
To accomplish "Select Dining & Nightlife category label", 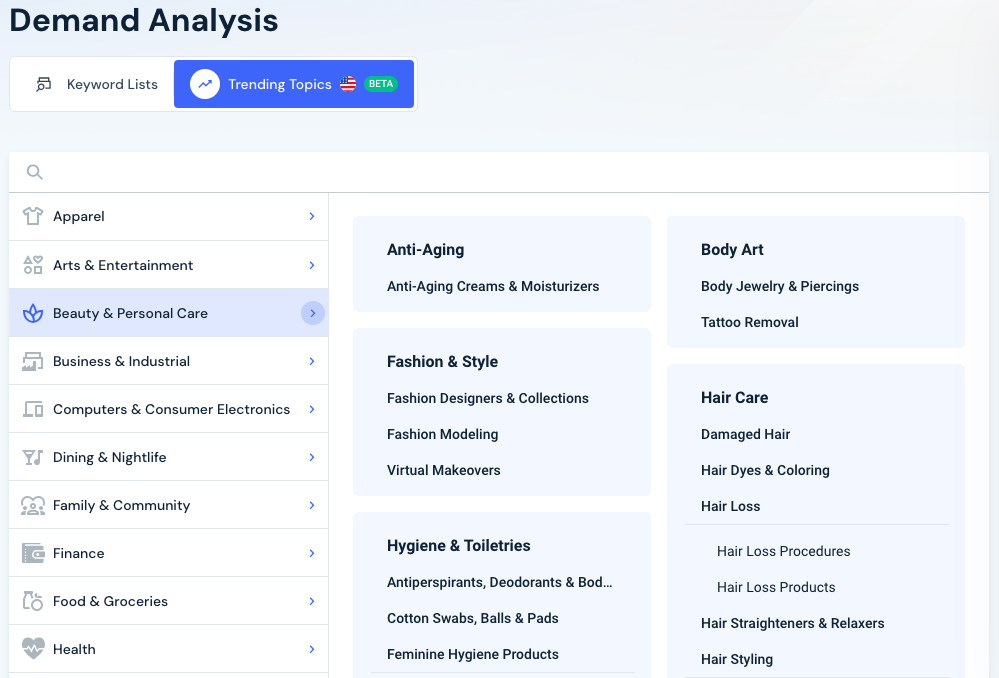I will point(110,458).
